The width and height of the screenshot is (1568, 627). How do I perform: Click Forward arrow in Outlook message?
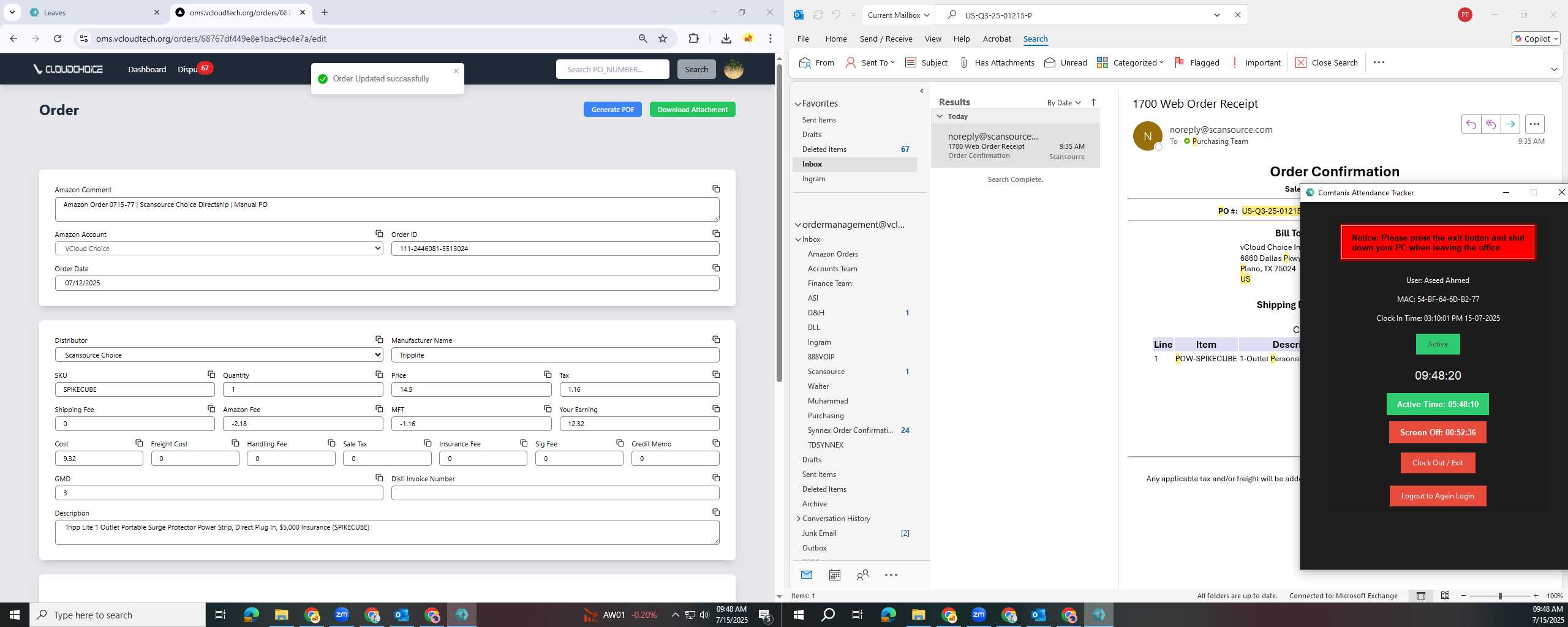click(1510, 124)
